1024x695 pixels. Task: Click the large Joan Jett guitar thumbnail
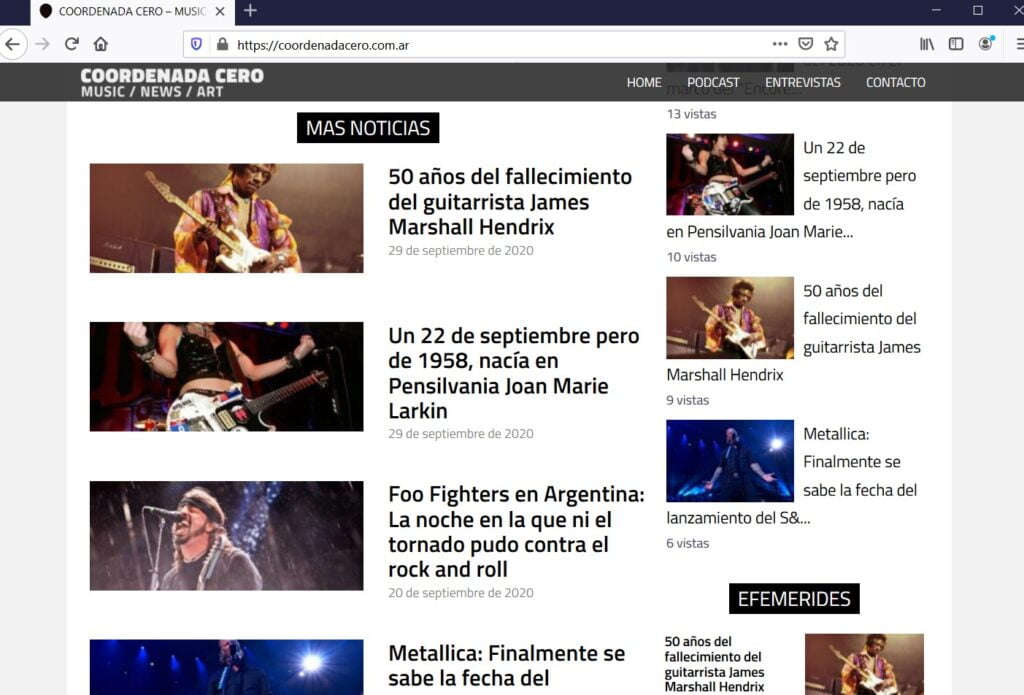click(x=227, y=376)
